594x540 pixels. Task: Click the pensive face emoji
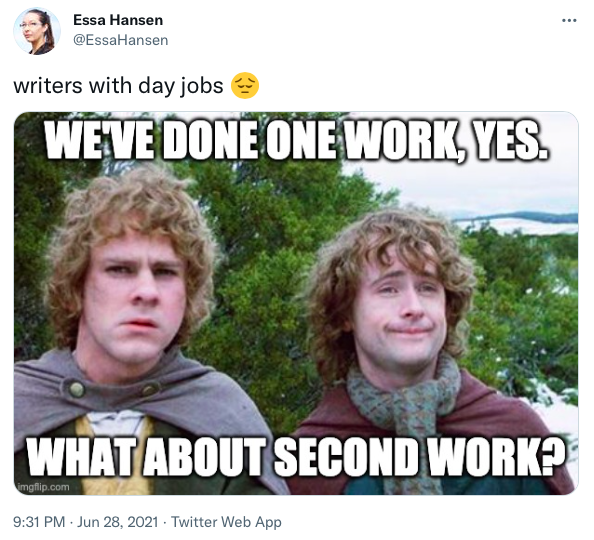pos(245,85)
